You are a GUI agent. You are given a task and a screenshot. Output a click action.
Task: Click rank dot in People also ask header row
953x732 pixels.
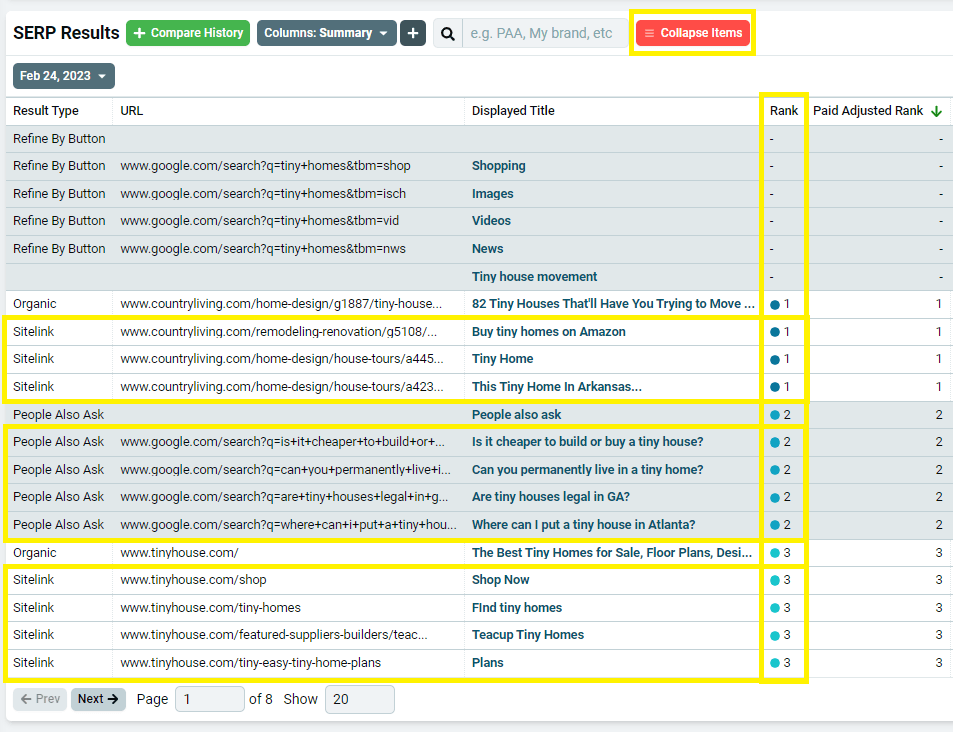coord(775,415)
